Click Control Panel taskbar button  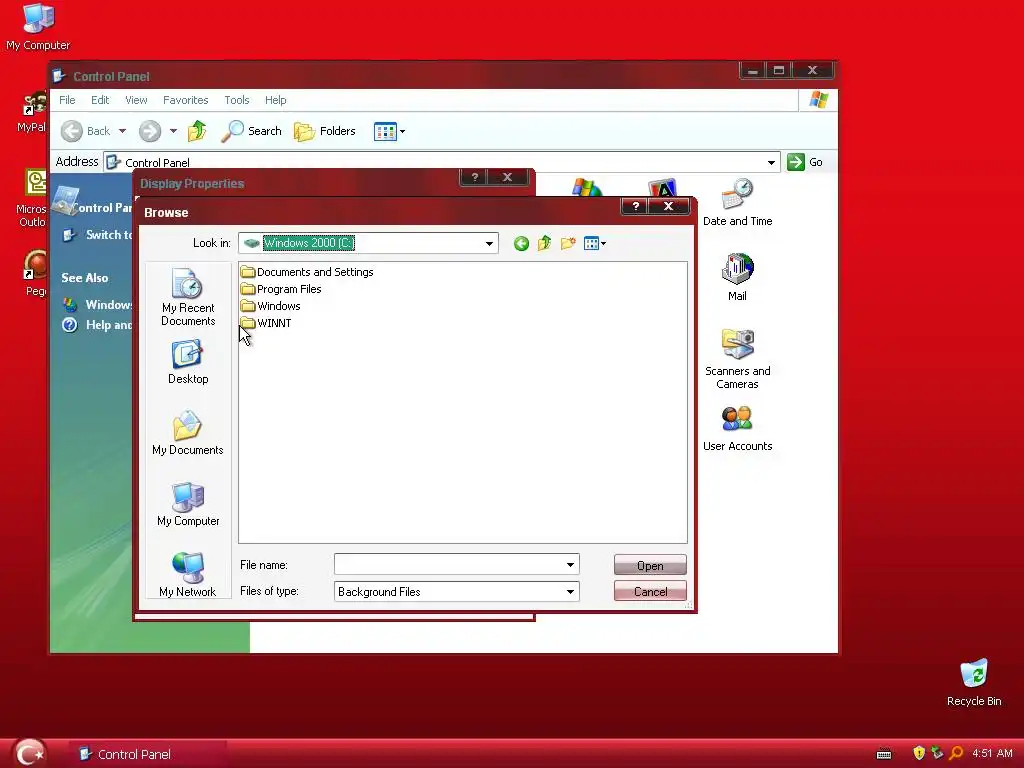(x=148, y=754)
